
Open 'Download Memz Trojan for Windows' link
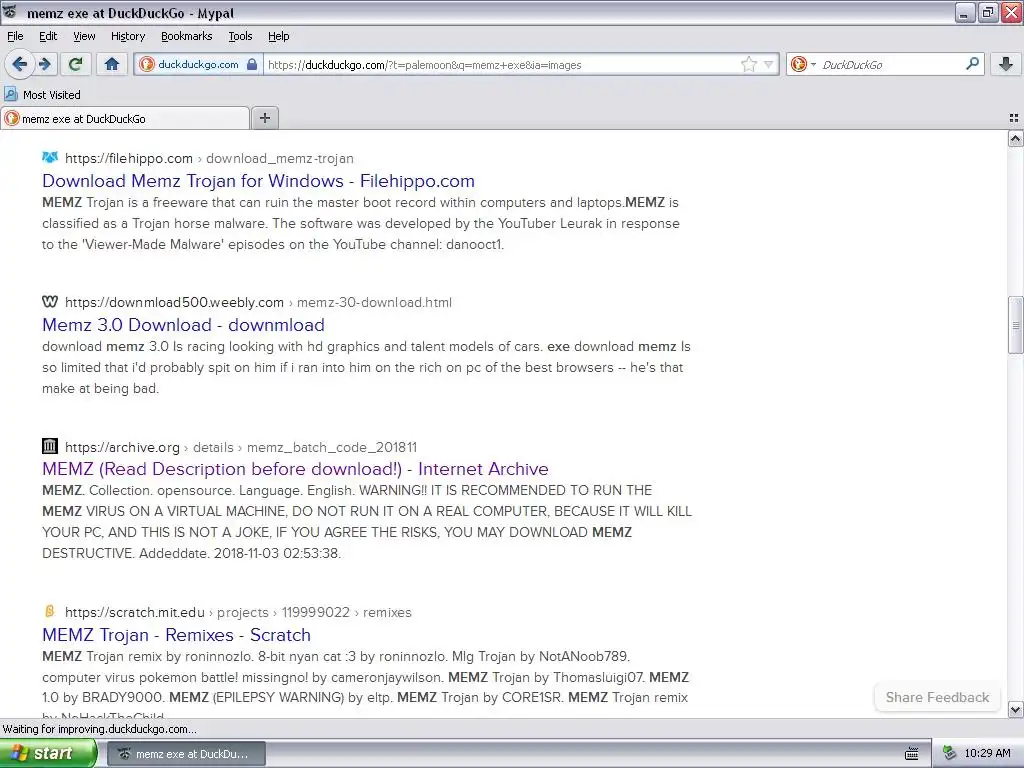point(258,181)
